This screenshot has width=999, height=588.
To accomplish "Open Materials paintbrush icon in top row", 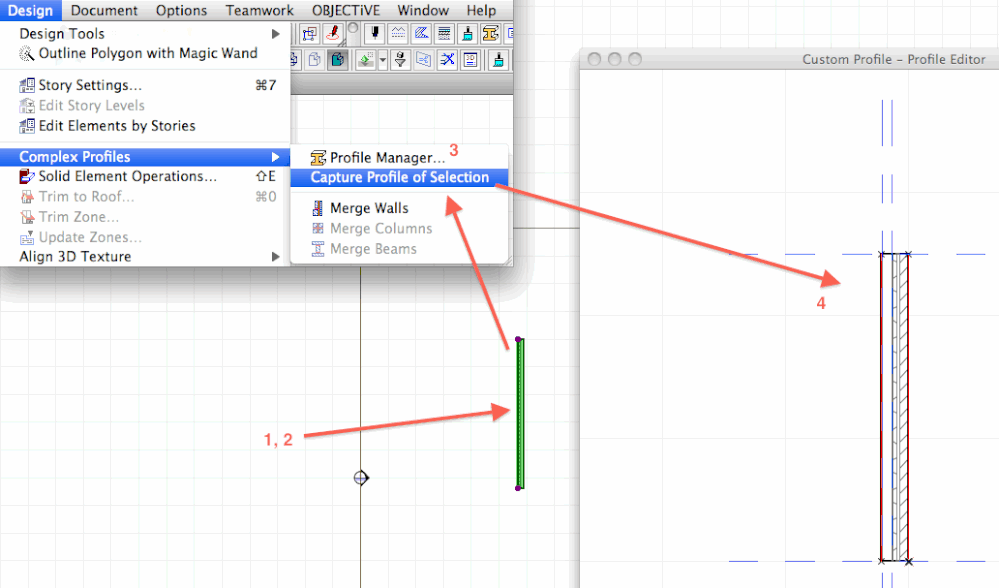I will (467, 34).
